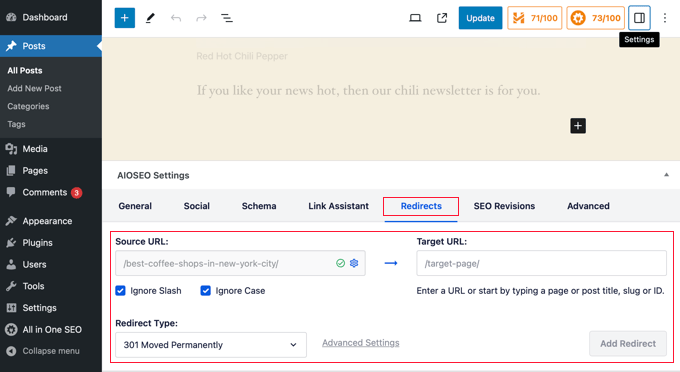Image resolution: width=680 pixels, height=372 pixels.
Task: Switch to the General tab
Action: click(135, 206)
